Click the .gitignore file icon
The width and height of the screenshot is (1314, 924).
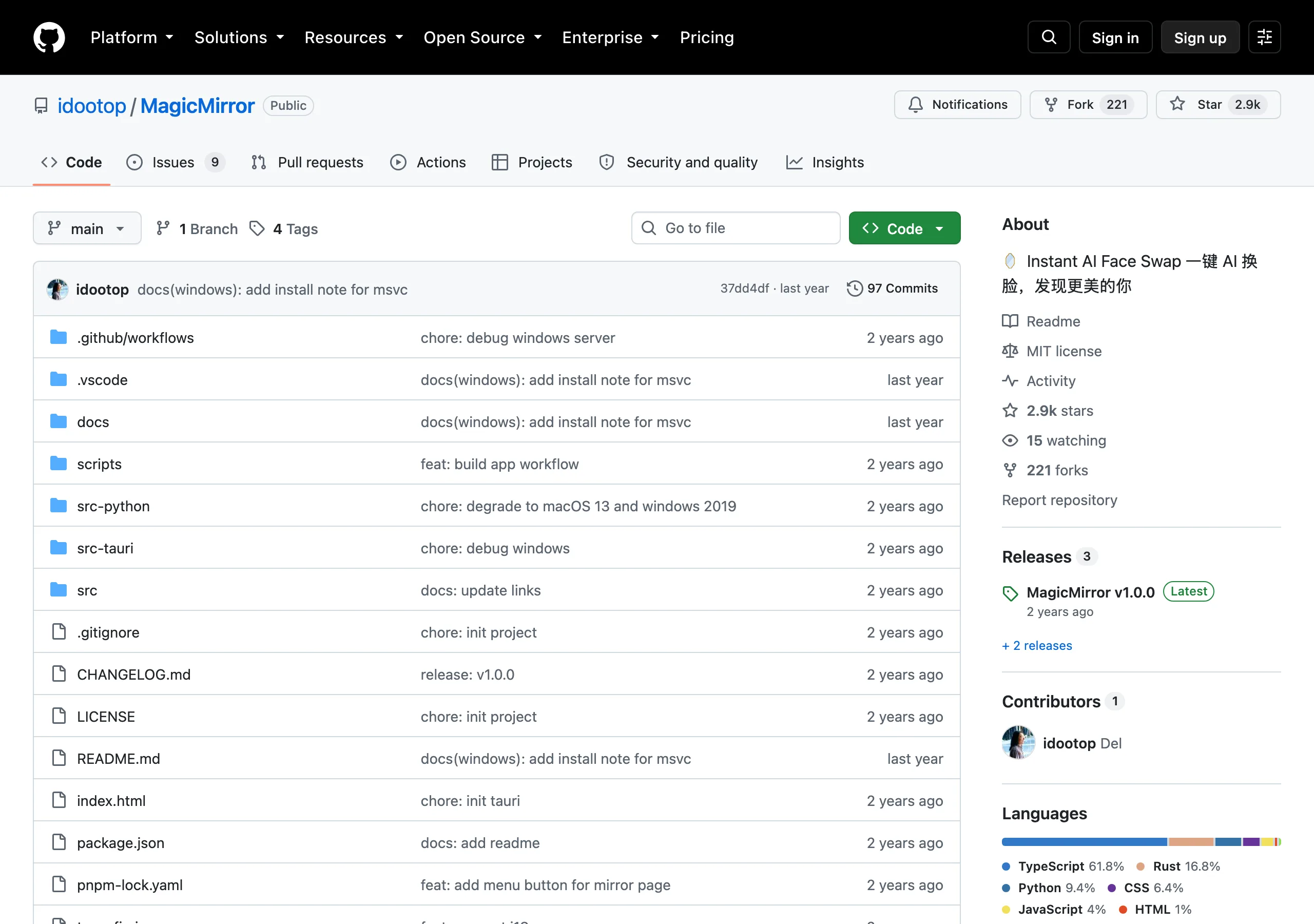tap(59, 632)
